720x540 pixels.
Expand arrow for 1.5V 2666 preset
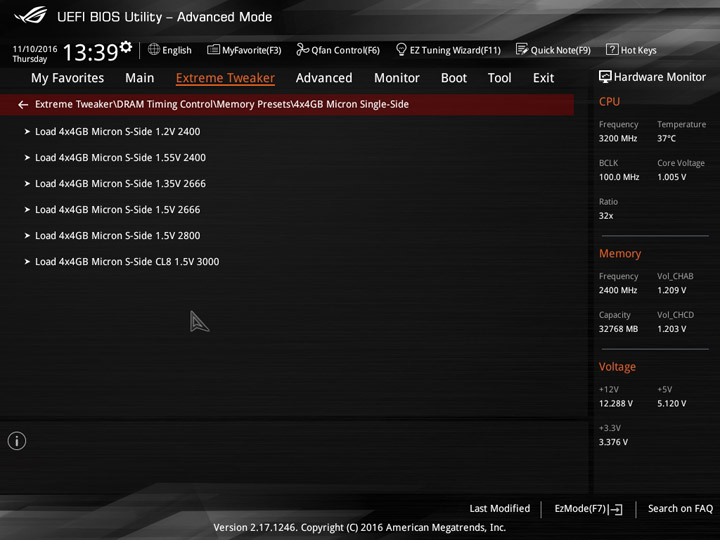pyautogui.click(x=27, y=210)
